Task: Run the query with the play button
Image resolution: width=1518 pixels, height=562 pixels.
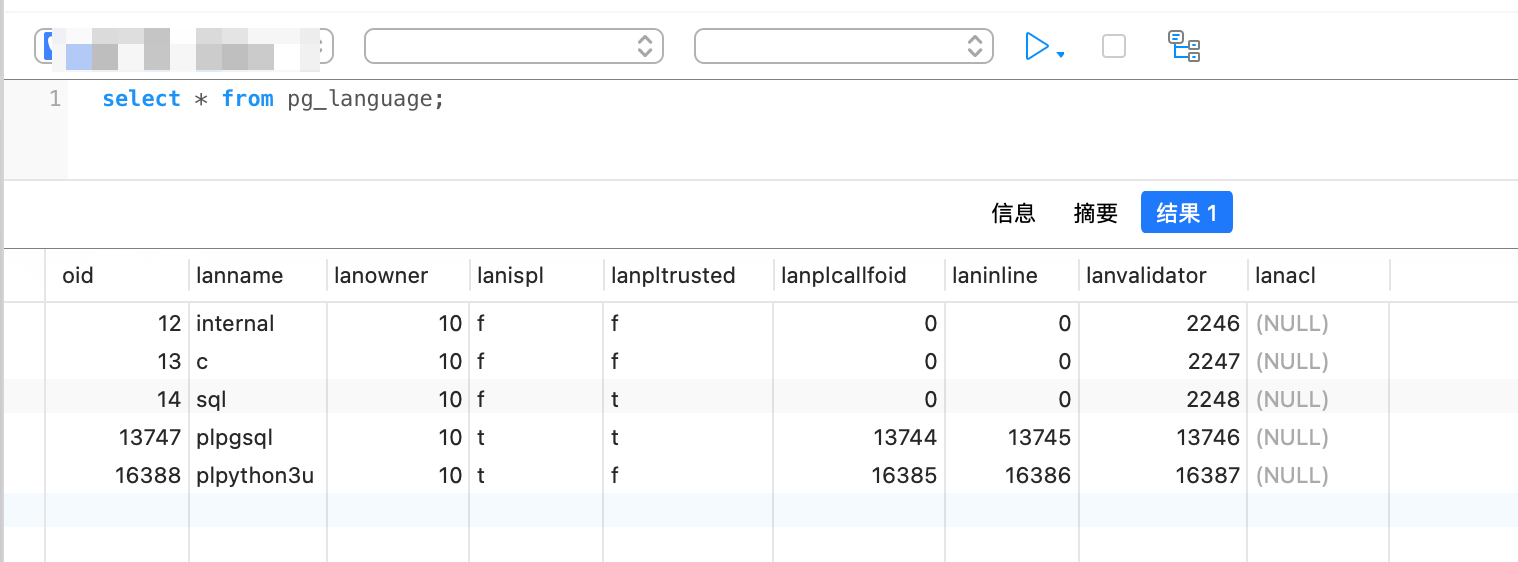Action: click(1036, 46)
